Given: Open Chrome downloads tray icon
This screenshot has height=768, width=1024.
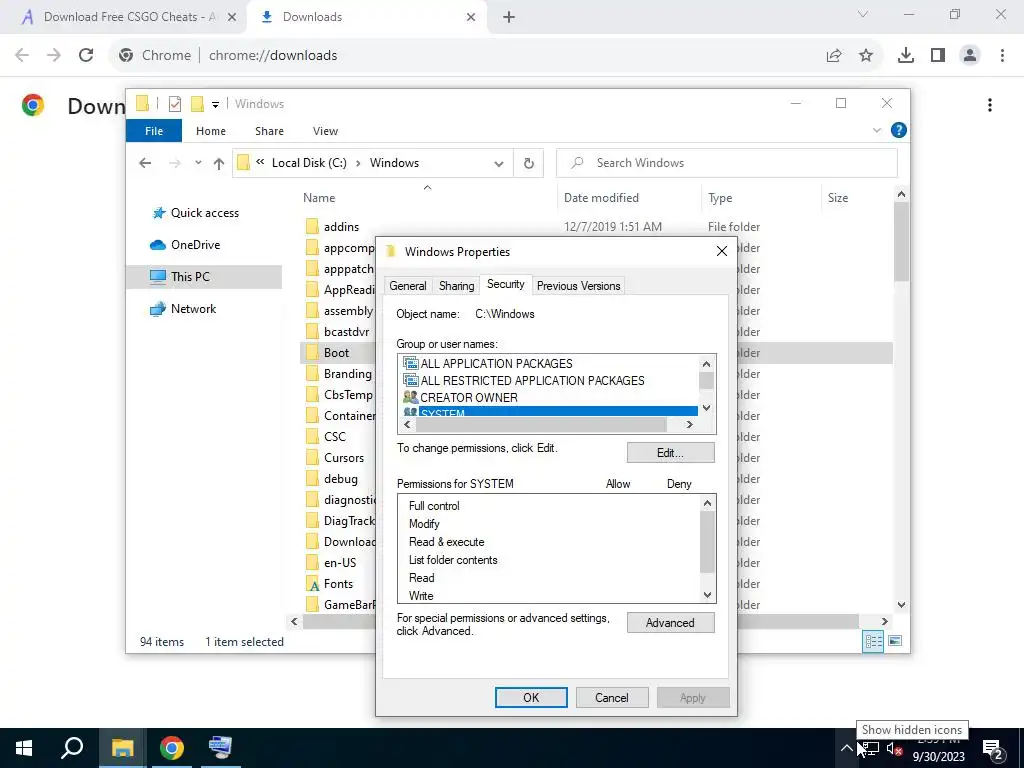Looking at the screenshot, I should point(906,56).
